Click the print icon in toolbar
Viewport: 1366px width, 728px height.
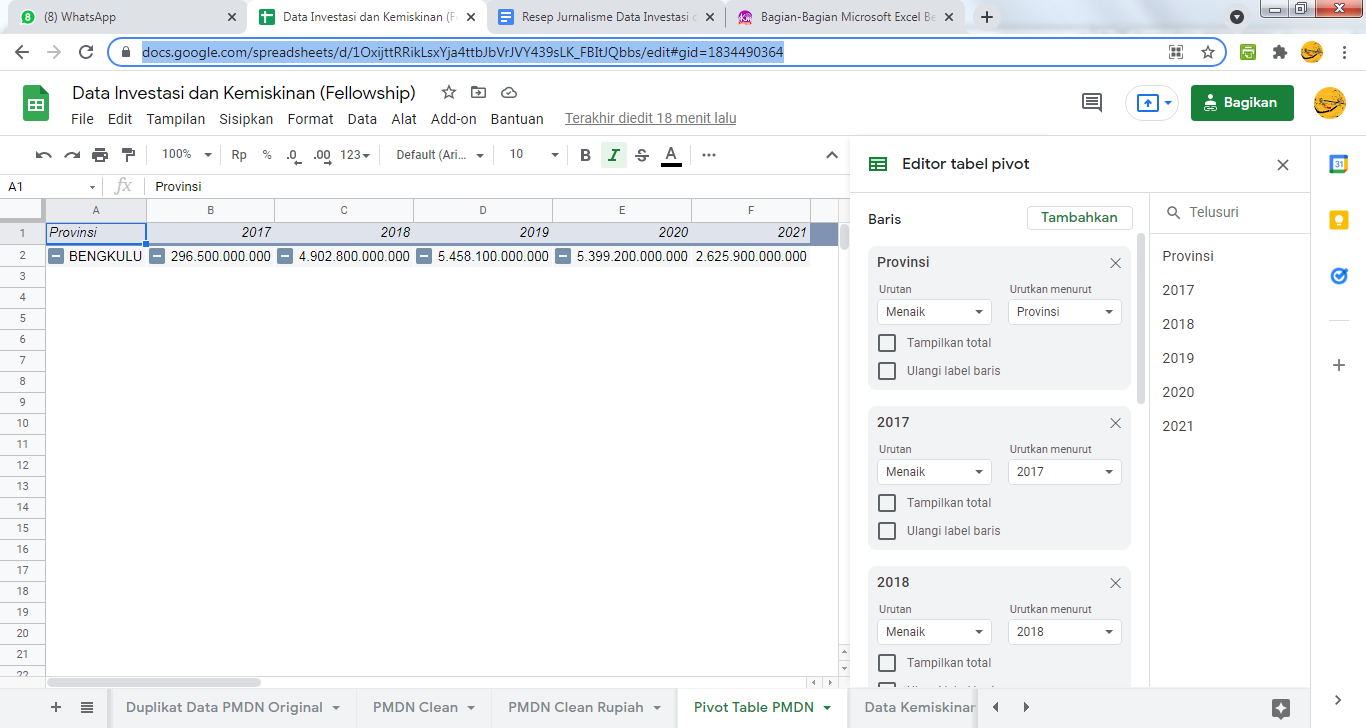pyautogui.click(x=100, y=155)
